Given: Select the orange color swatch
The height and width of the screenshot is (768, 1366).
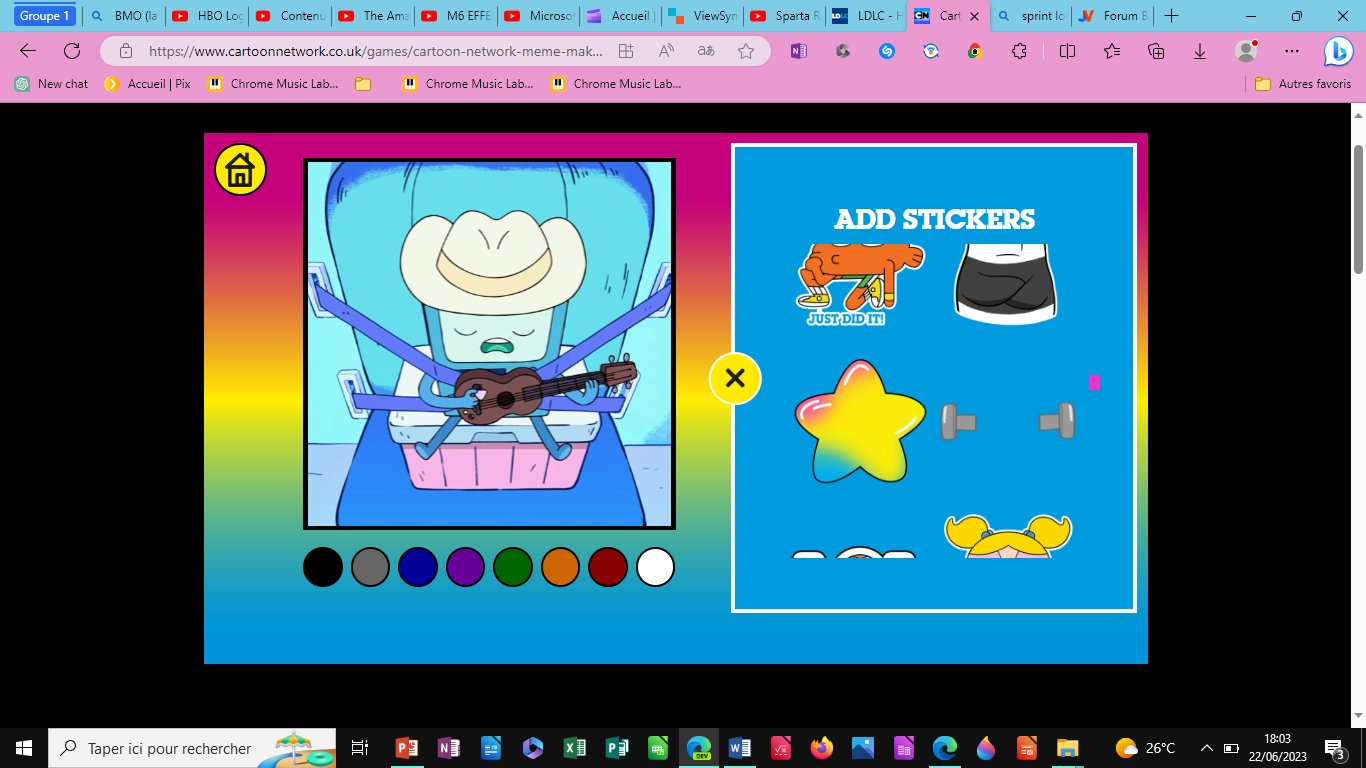Looking at the screenshot, I should (x=561, y=567).
